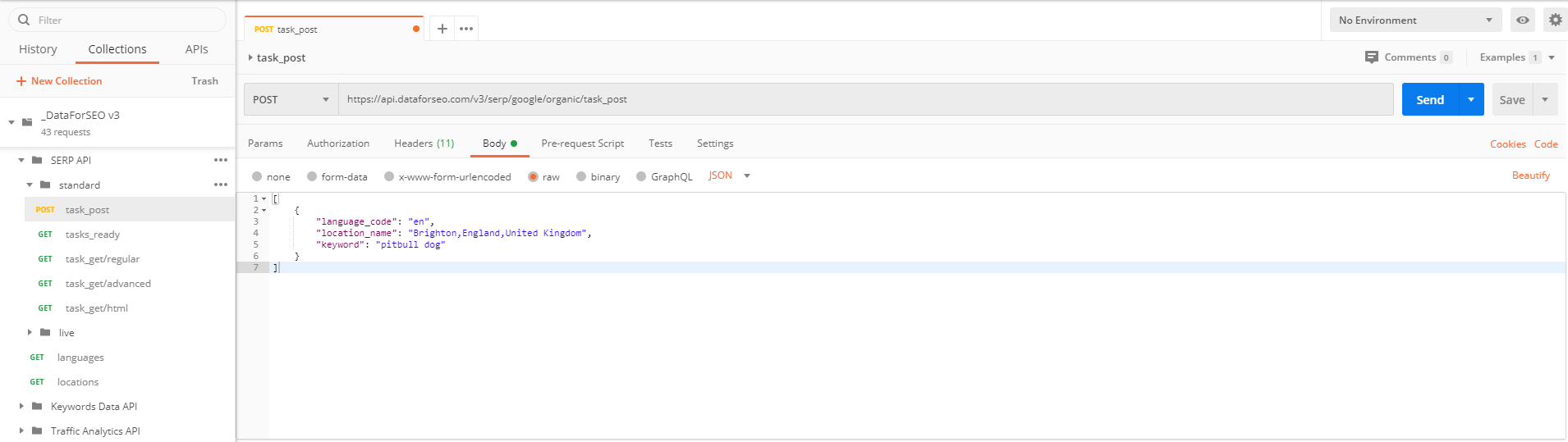Image resolution: width=1568 pixels, height=442 pixels.
Task: Click the Save button
Action: click(1512, 99)
